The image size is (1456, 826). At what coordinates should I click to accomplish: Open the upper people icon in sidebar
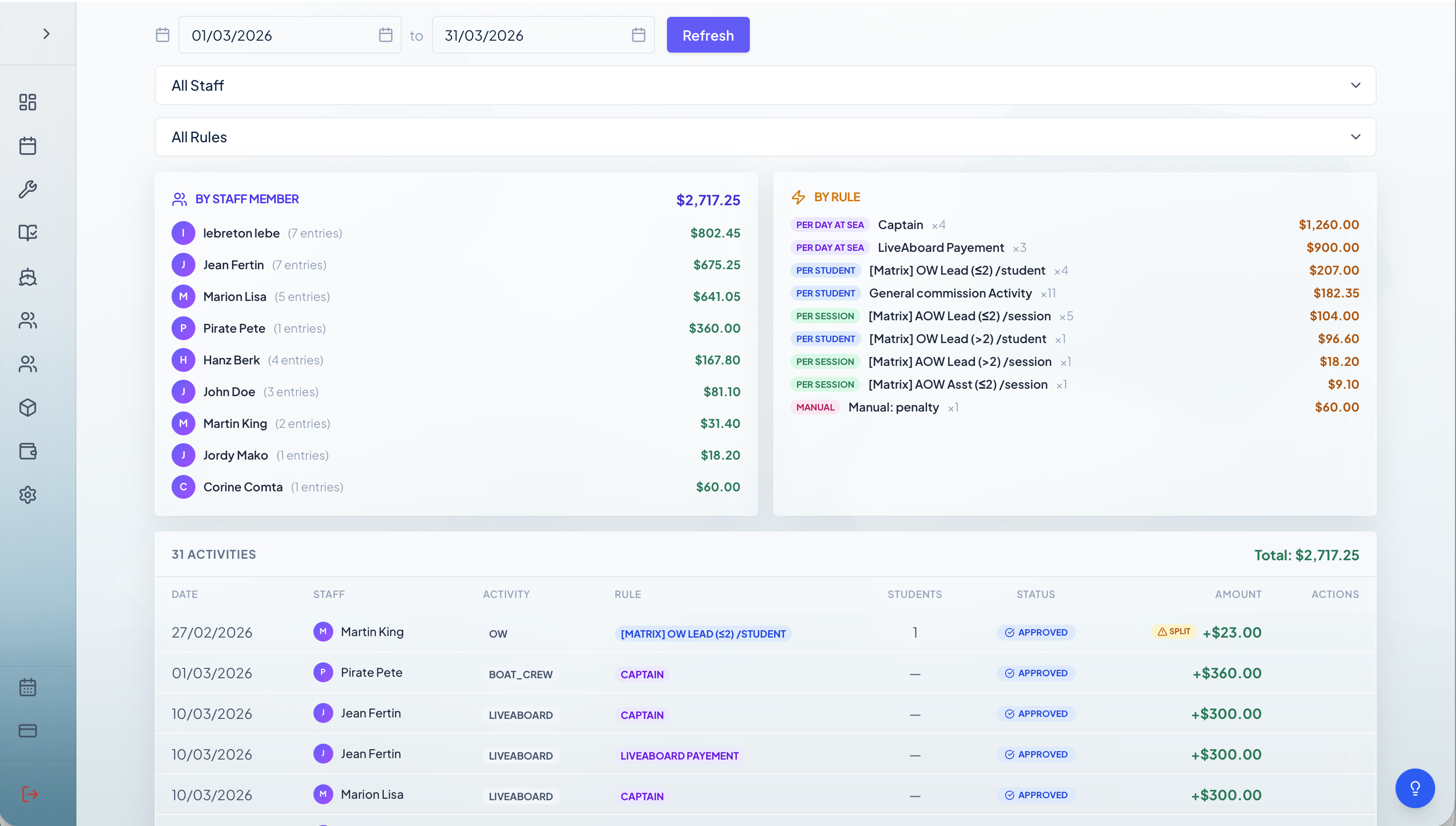click(28, 320)
